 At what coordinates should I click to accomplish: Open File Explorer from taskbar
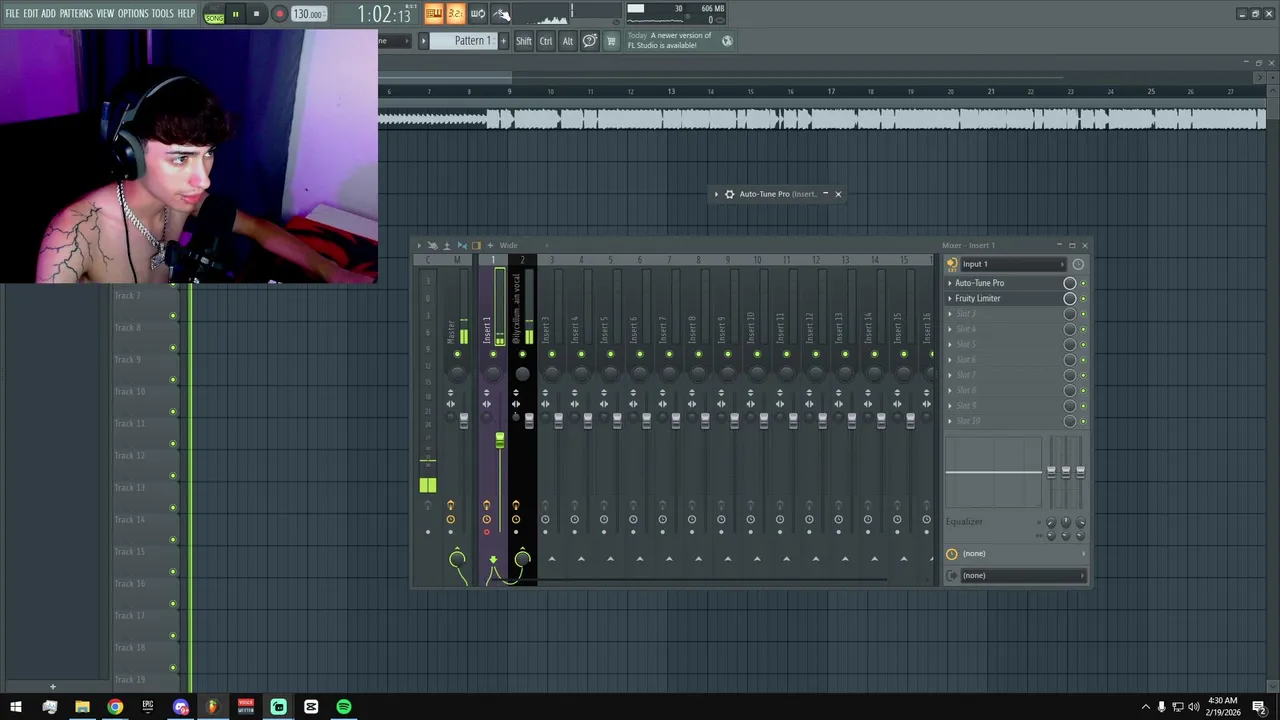click(x=82, y=707)
